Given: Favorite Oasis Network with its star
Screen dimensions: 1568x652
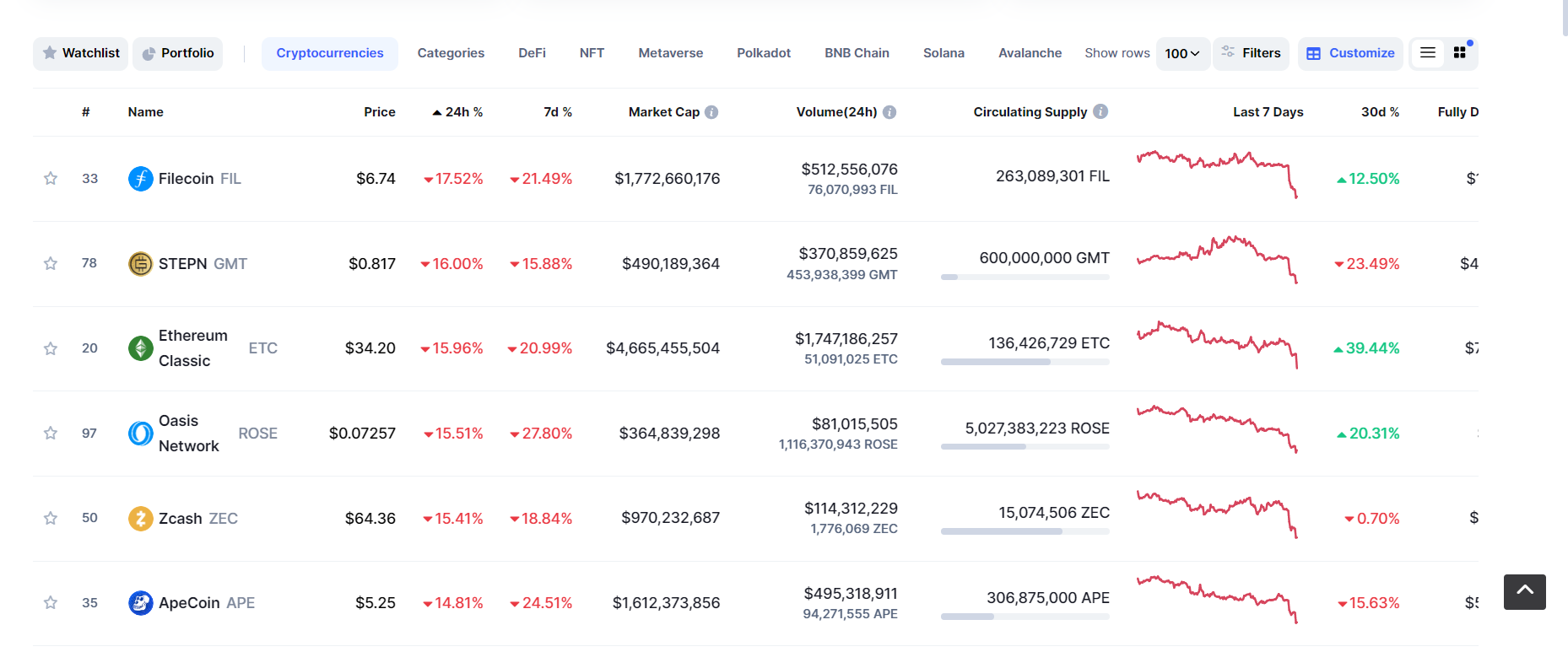Looking at the screenshot, I should coord(51,434).
